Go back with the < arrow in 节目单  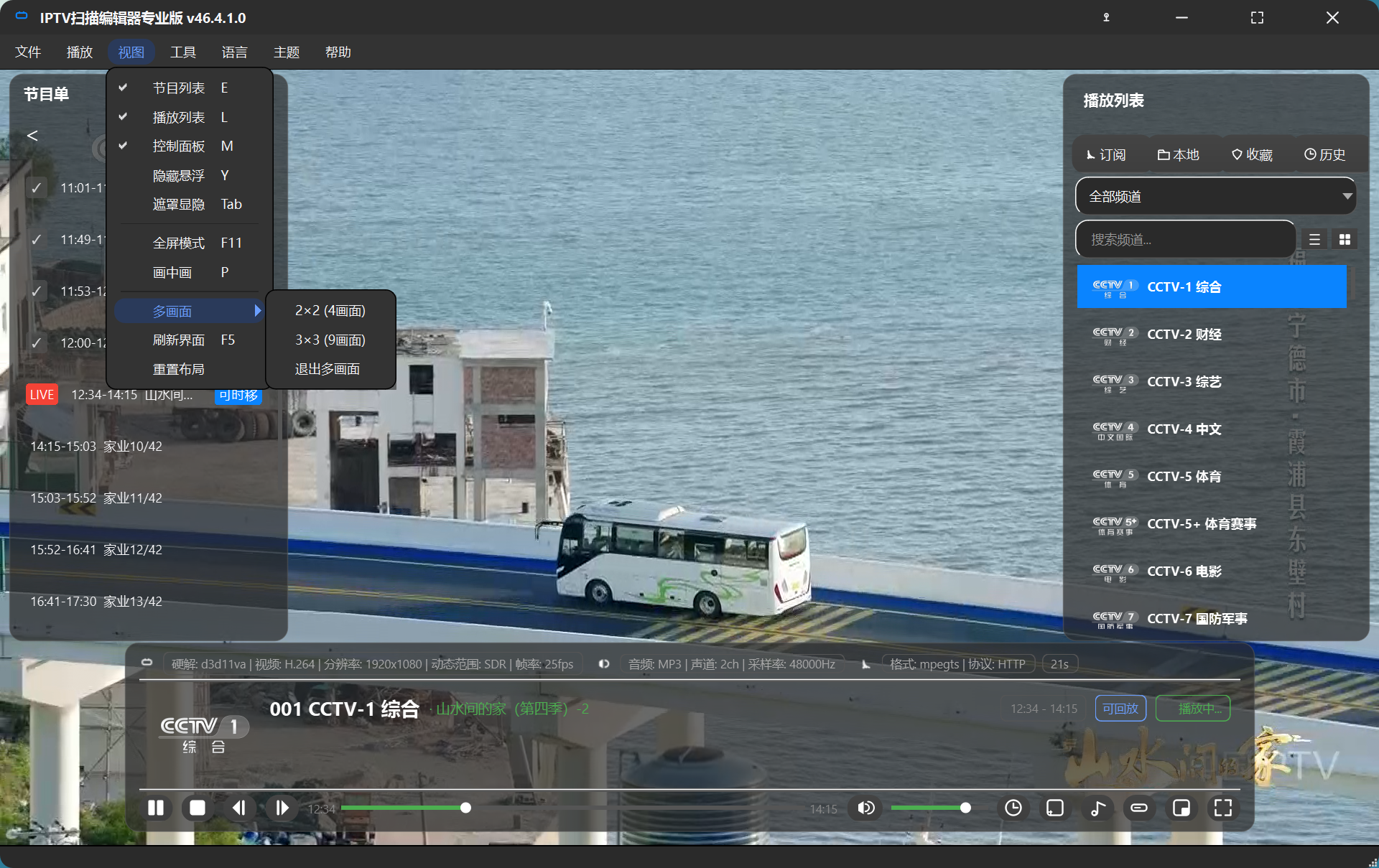point(32,136)
